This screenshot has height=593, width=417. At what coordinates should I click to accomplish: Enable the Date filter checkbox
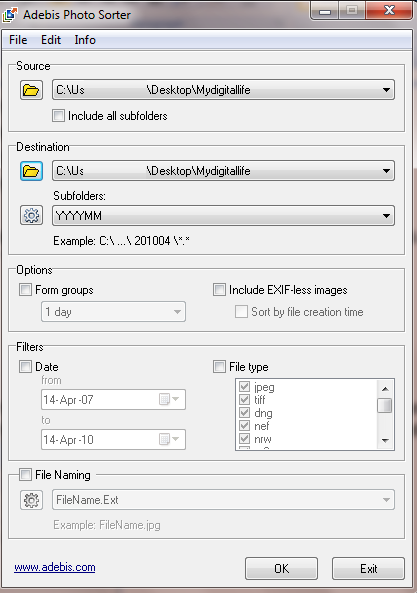(x=25, y=366)
